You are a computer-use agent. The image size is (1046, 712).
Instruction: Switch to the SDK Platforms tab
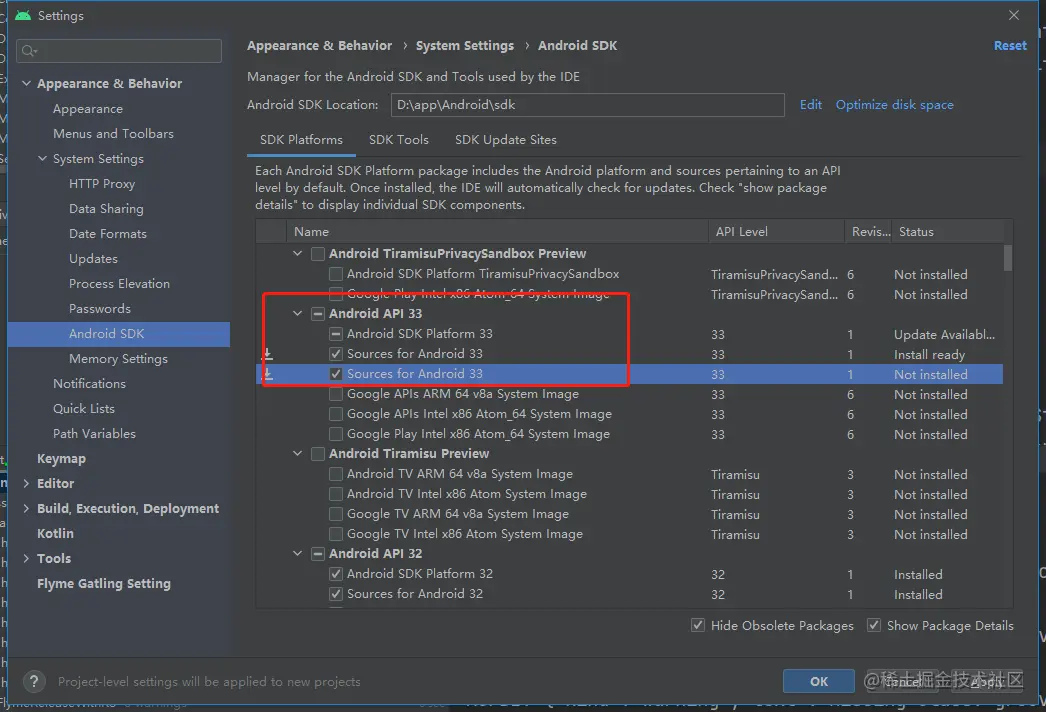pyautogui.click(x=301, y=139)
